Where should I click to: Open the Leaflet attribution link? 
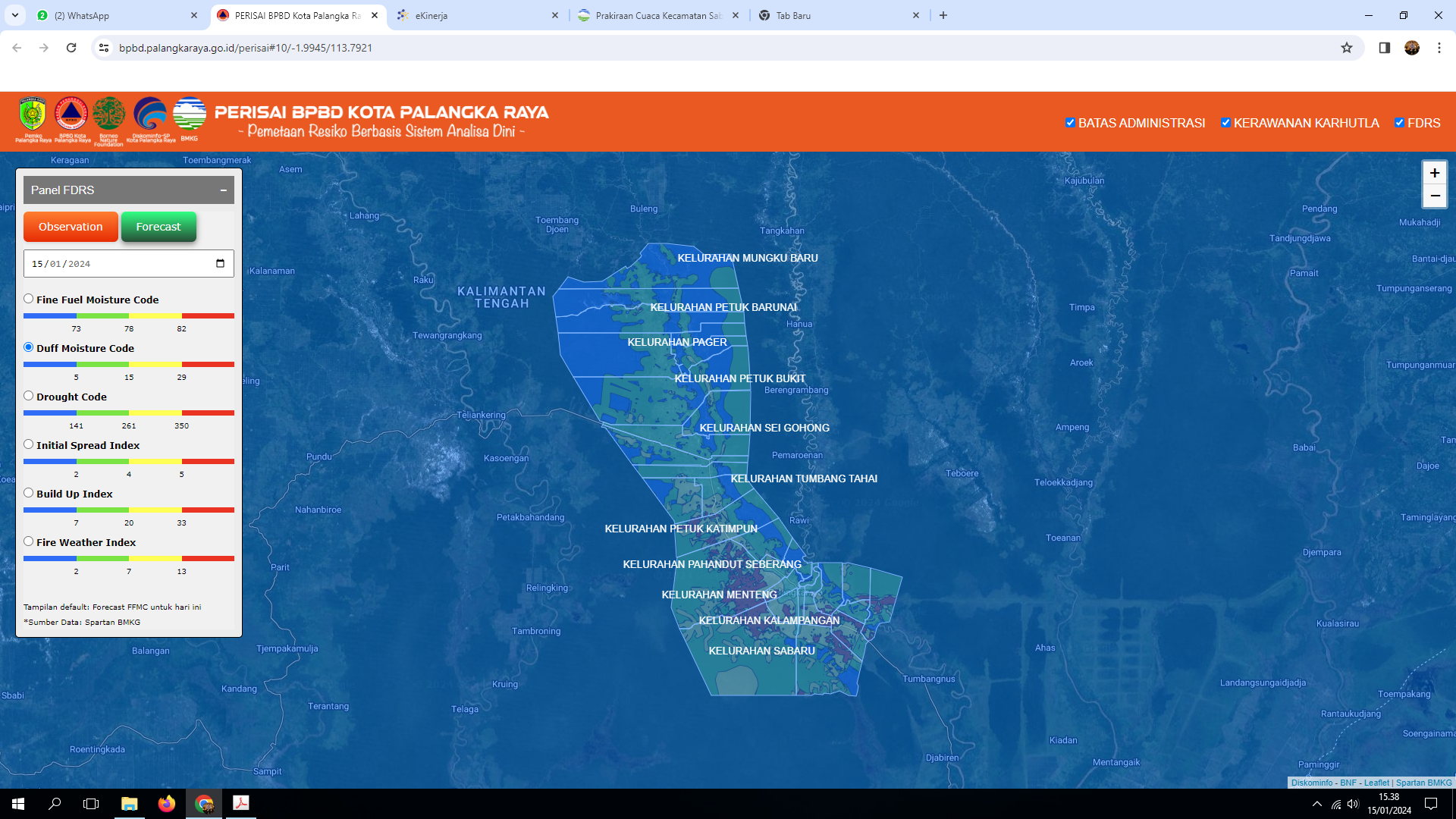[1376, 783]
